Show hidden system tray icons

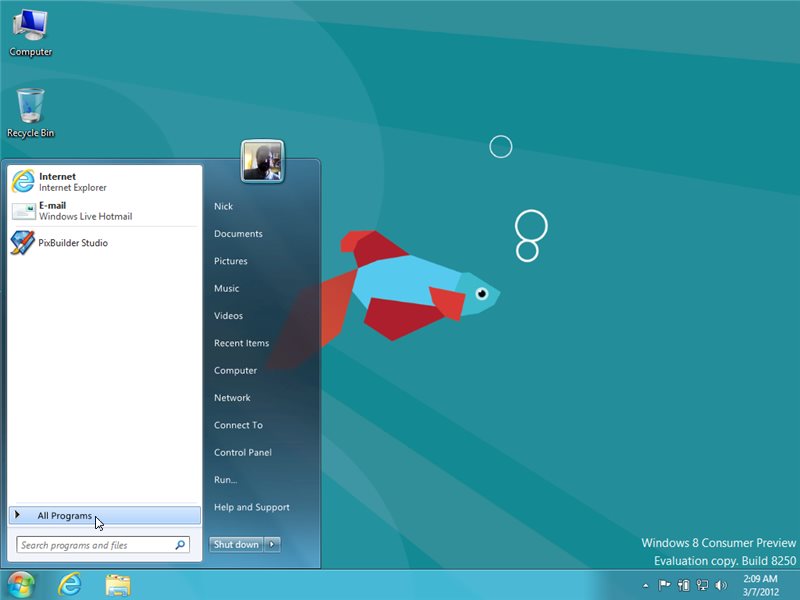(645, 584)
